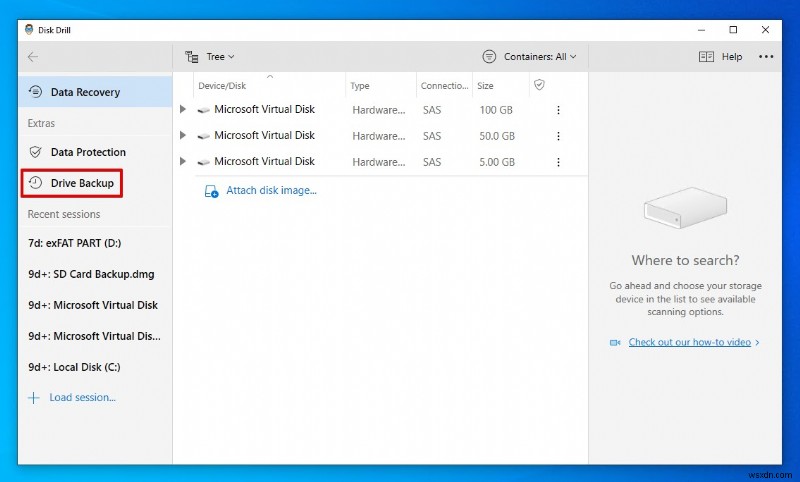Click the Data Protection shield icon
800x482 pixels.
(x=35, y=152)
